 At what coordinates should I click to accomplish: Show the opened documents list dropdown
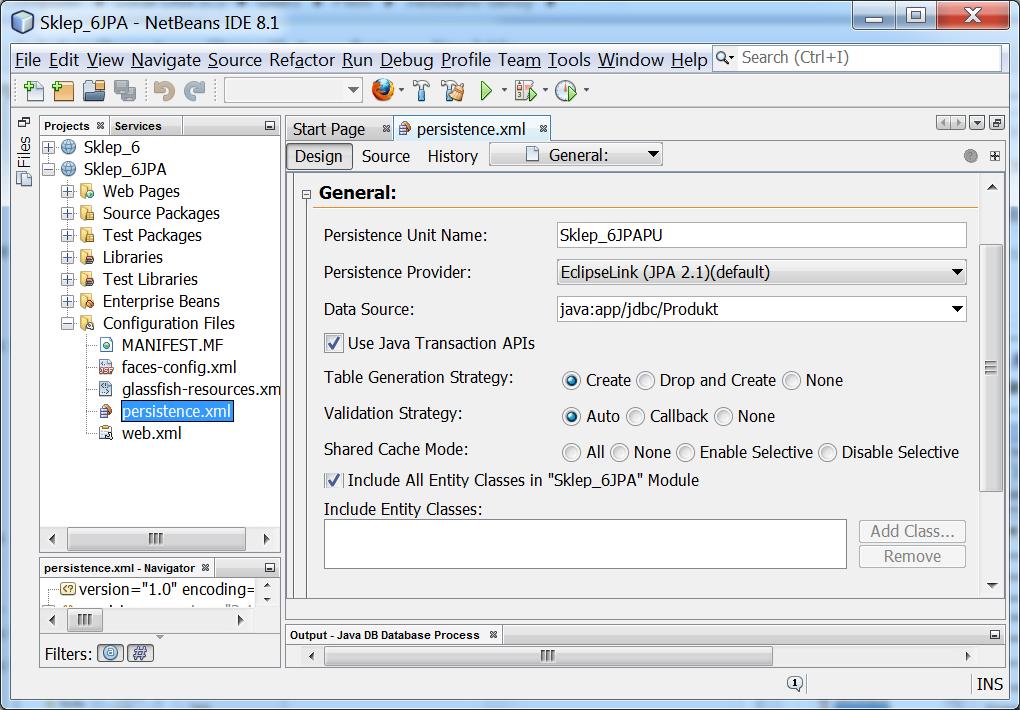[x=976, y=122]
